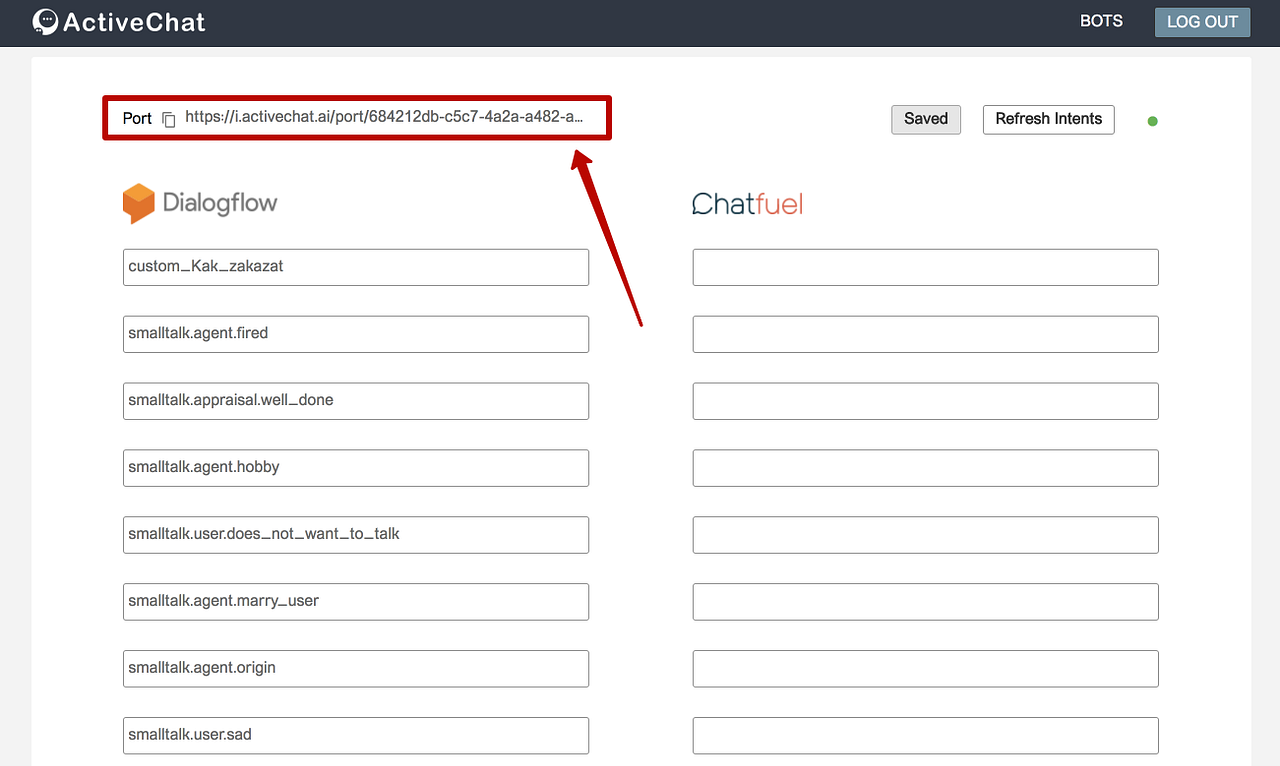Select the empty Chatfuel field beside custom_Kak_zakazat

925,266
